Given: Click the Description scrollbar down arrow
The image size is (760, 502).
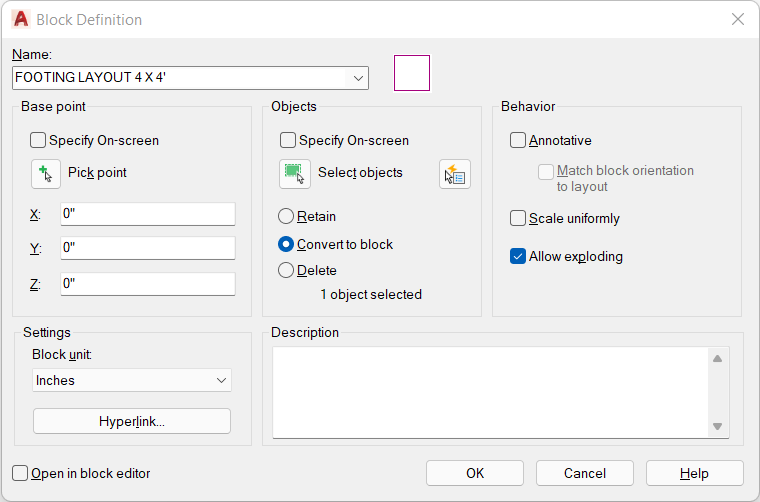Looking at the screenshot, I should 718,426.
